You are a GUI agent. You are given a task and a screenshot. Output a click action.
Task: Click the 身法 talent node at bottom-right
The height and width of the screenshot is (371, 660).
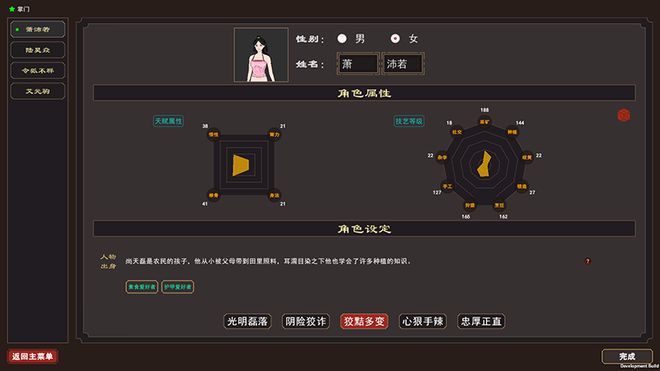[x=274, y=195]
